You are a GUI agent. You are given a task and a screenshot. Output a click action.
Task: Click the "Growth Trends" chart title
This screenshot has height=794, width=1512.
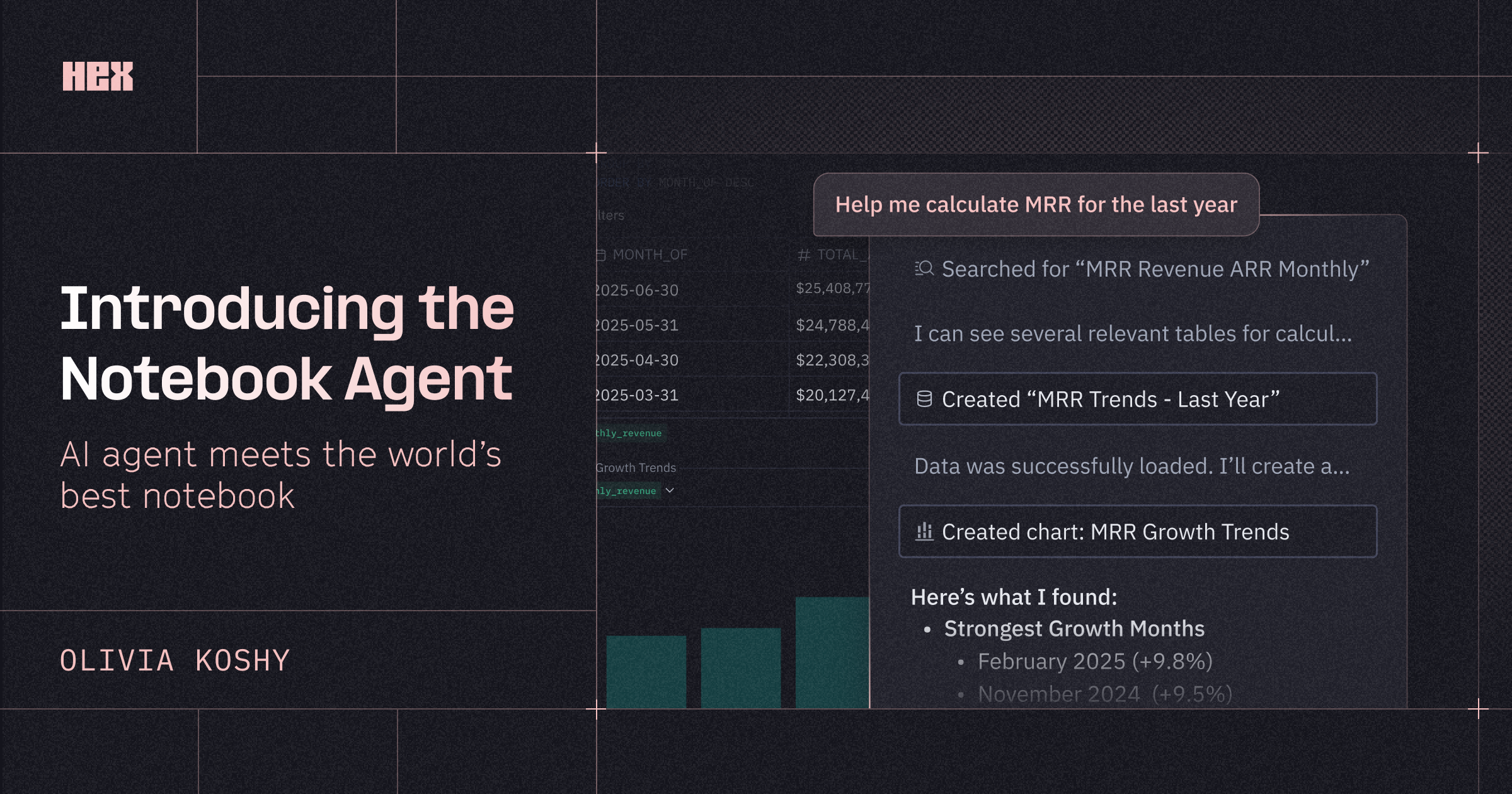point(636,468)
